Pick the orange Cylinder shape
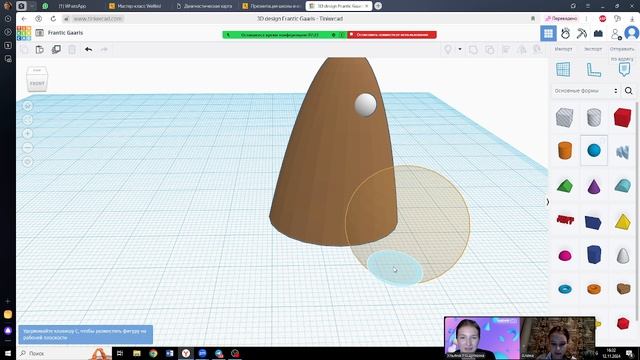This screenshot has width=640, height=360. tap(565, 151)
